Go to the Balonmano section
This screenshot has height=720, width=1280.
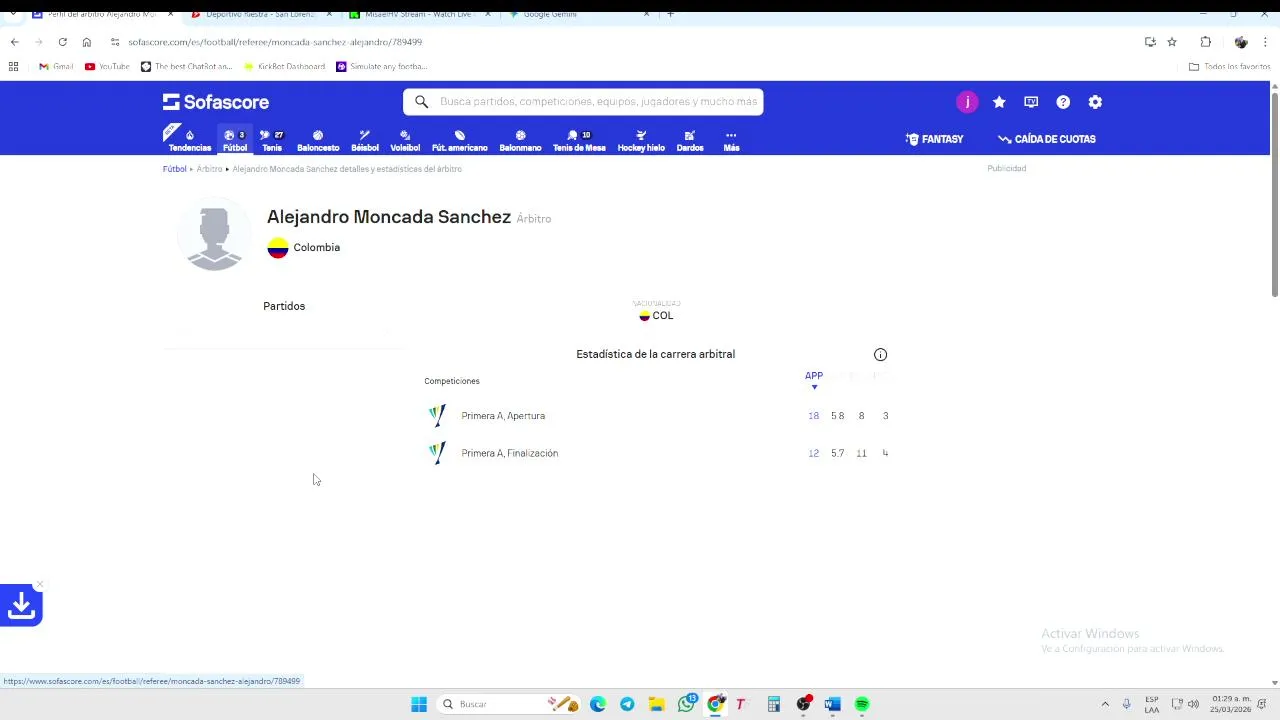[x=520, y=140]
